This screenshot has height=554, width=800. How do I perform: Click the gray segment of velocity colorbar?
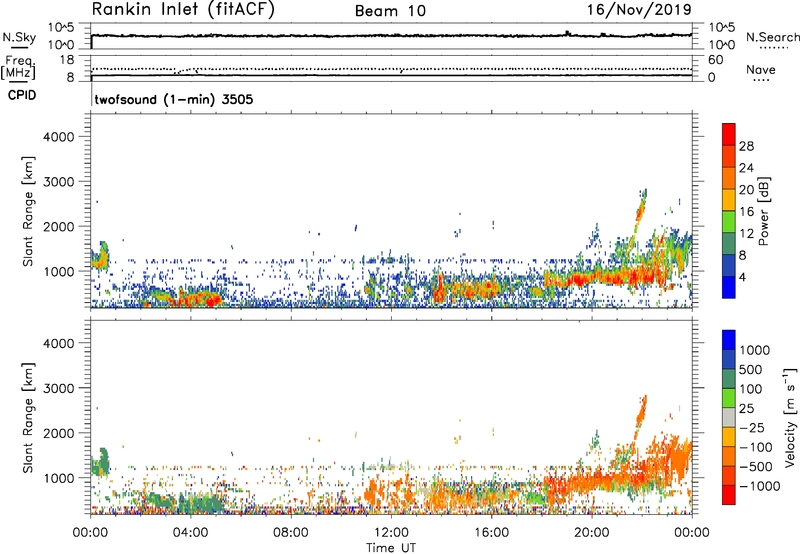point(729,417)
